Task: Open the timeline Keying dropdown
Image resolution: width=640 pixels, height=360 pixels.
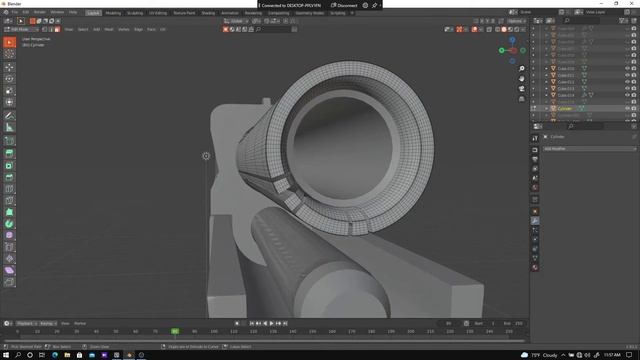Action: 48,323
